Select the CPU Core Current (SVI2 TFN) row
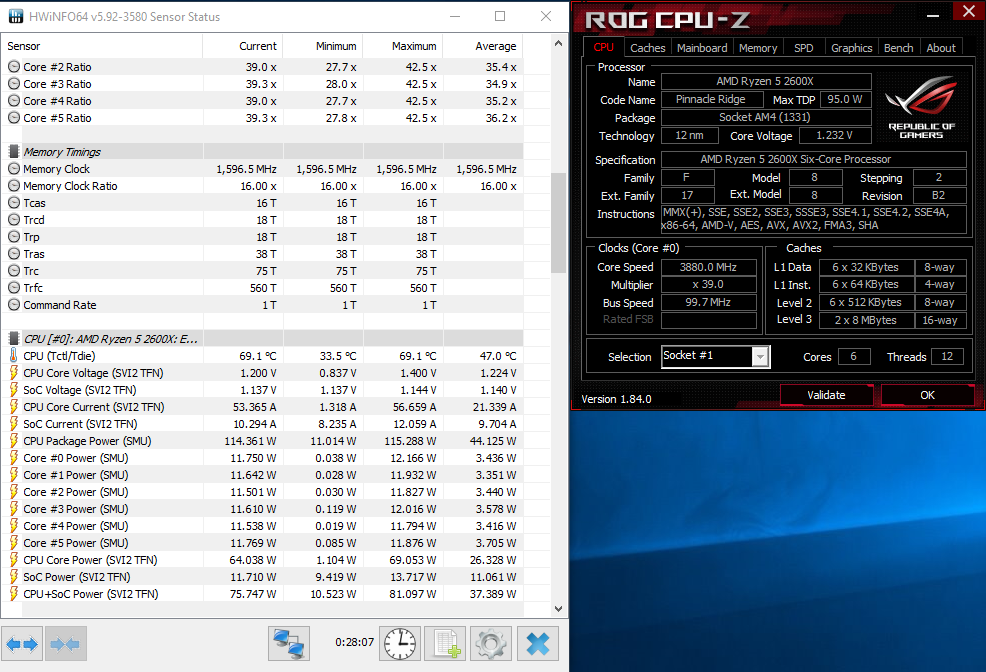 262,407
